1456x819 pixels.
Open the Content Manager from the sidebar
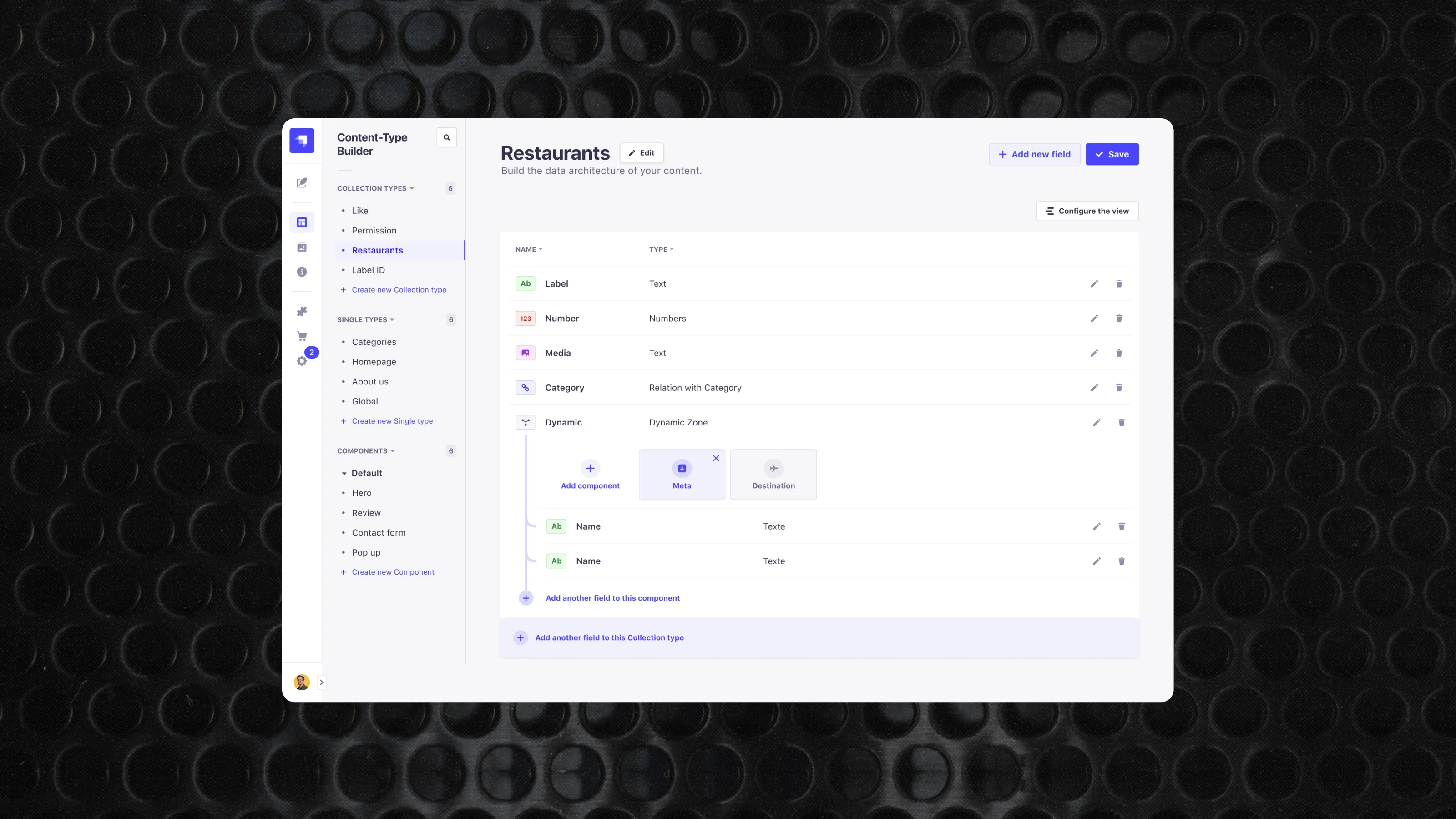coord(302,182)
